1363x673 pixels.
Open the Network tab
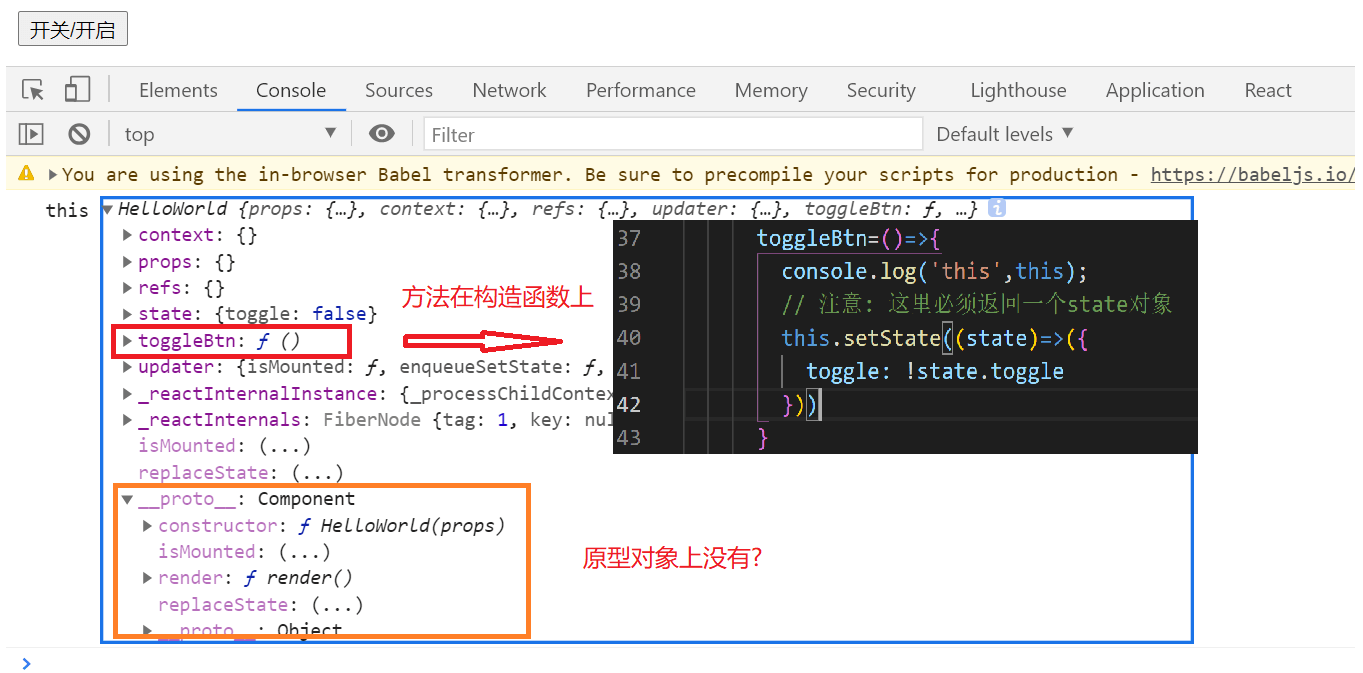[x=510, y=90]
